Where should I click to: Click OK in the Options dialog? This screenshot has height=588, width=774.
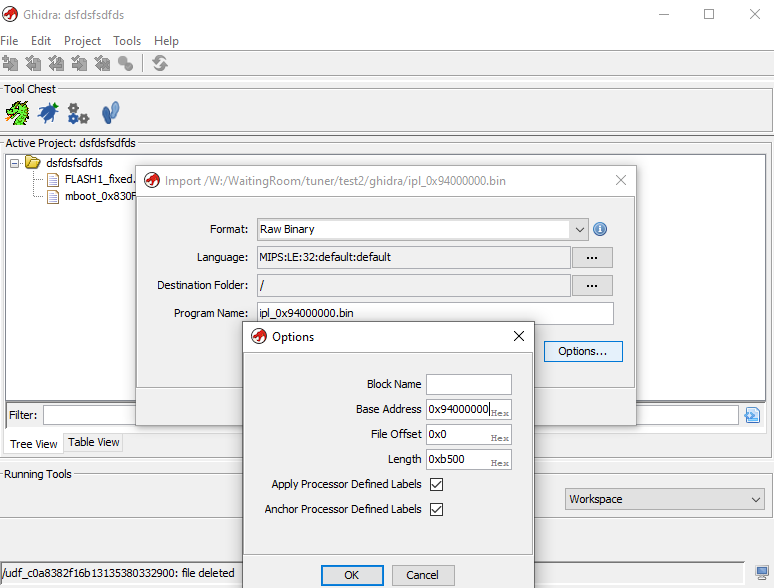click(x=352, y=575)
